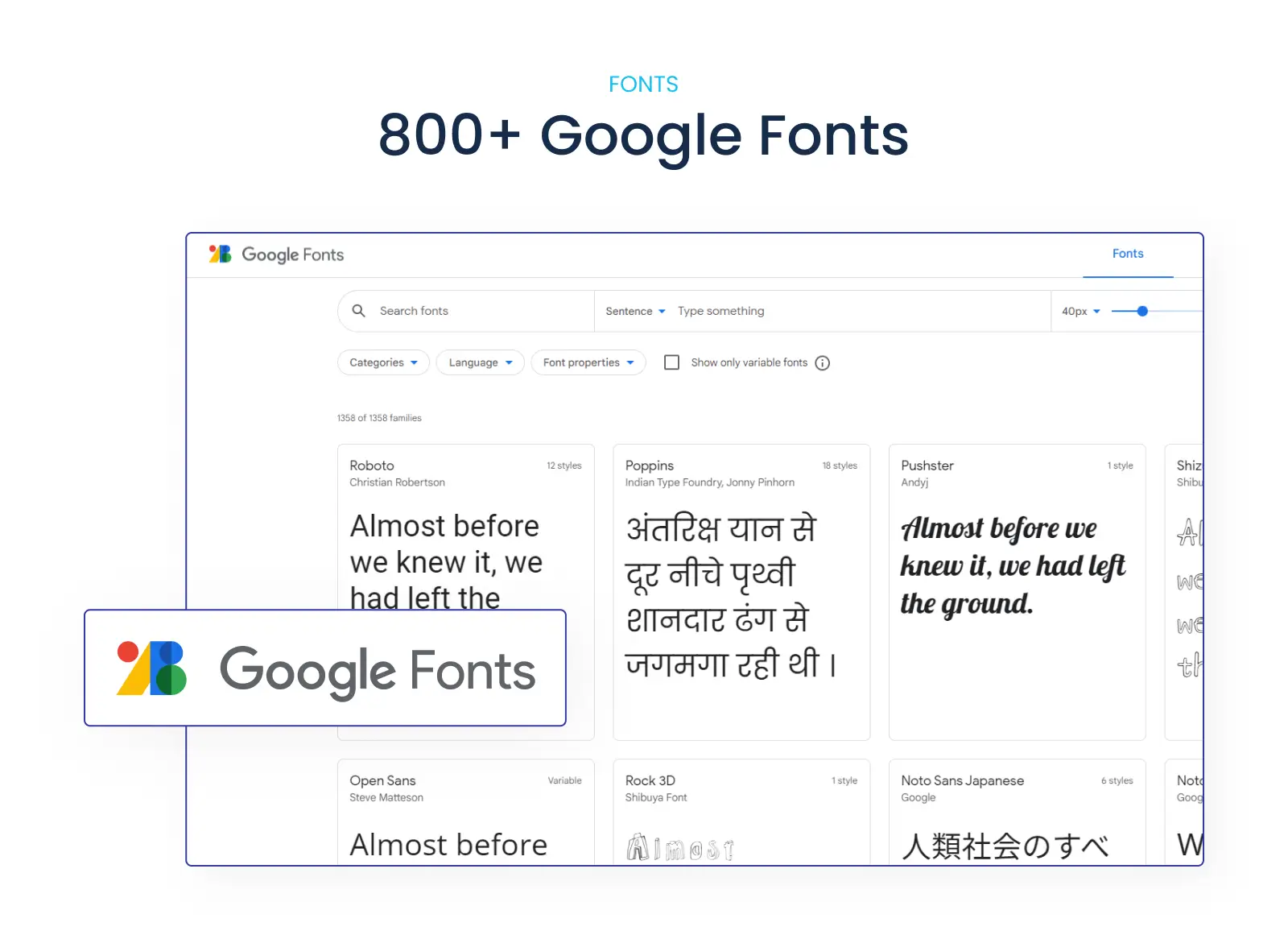Select the Pushster font name
Viewport: 1288px width, 931px height.
[x=927, y=465]
